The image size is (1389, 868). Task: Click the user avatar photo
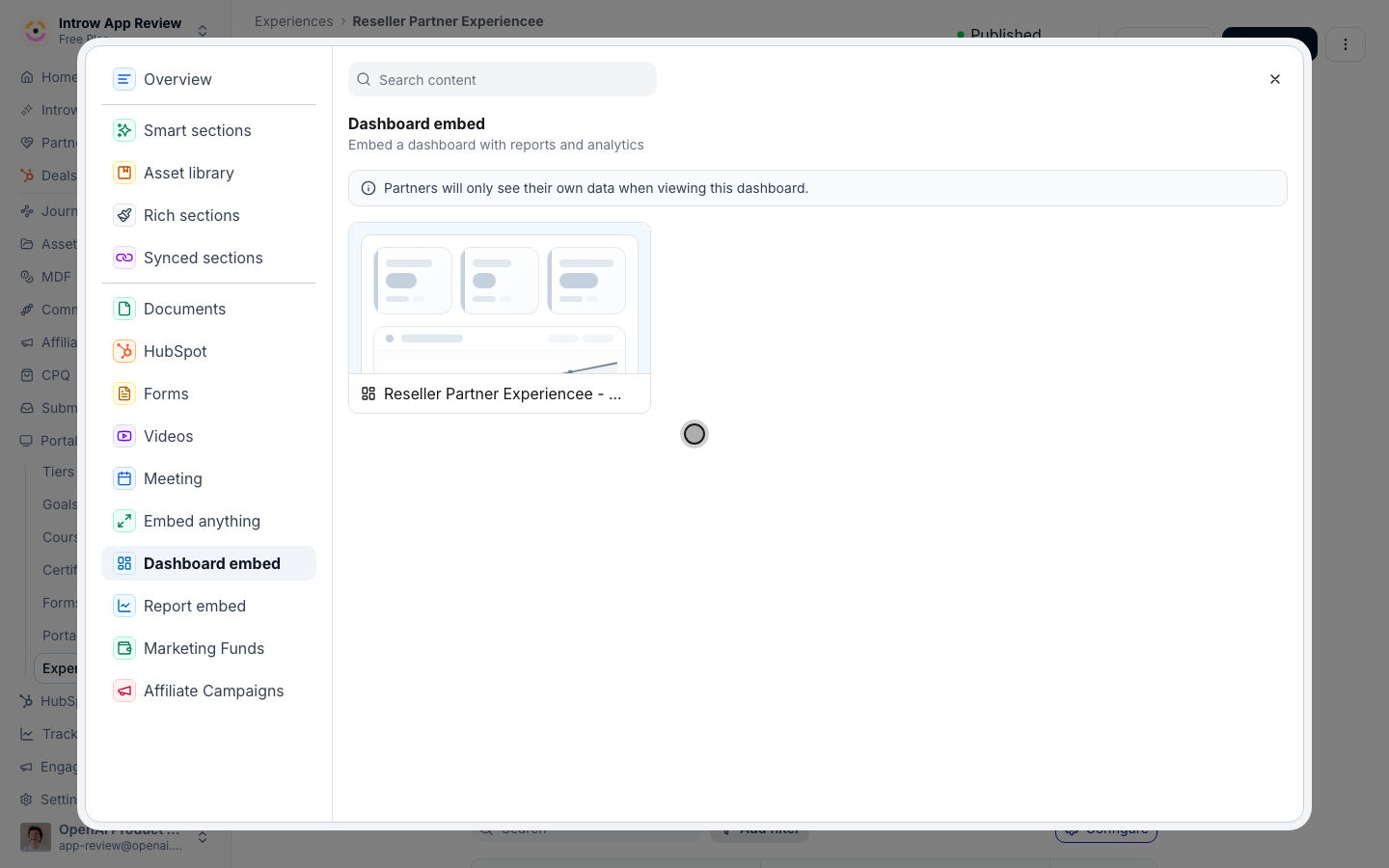[36, 837]
